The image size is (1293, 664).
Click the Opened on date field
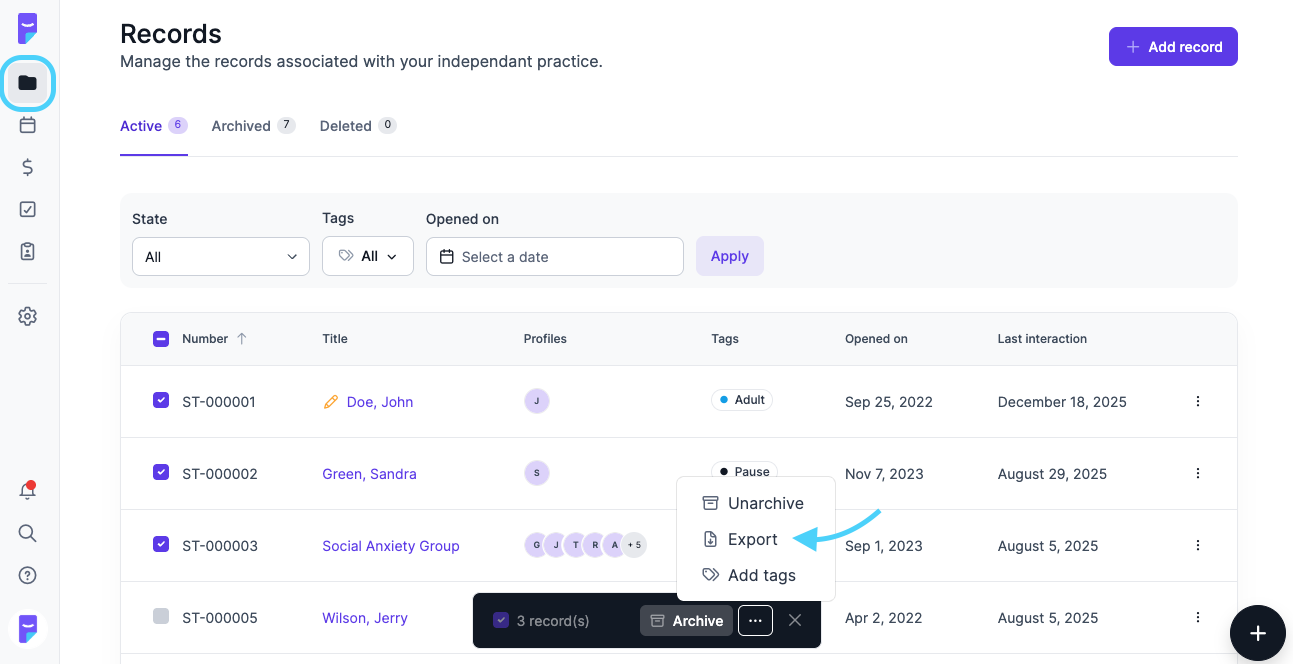[555, 257]
